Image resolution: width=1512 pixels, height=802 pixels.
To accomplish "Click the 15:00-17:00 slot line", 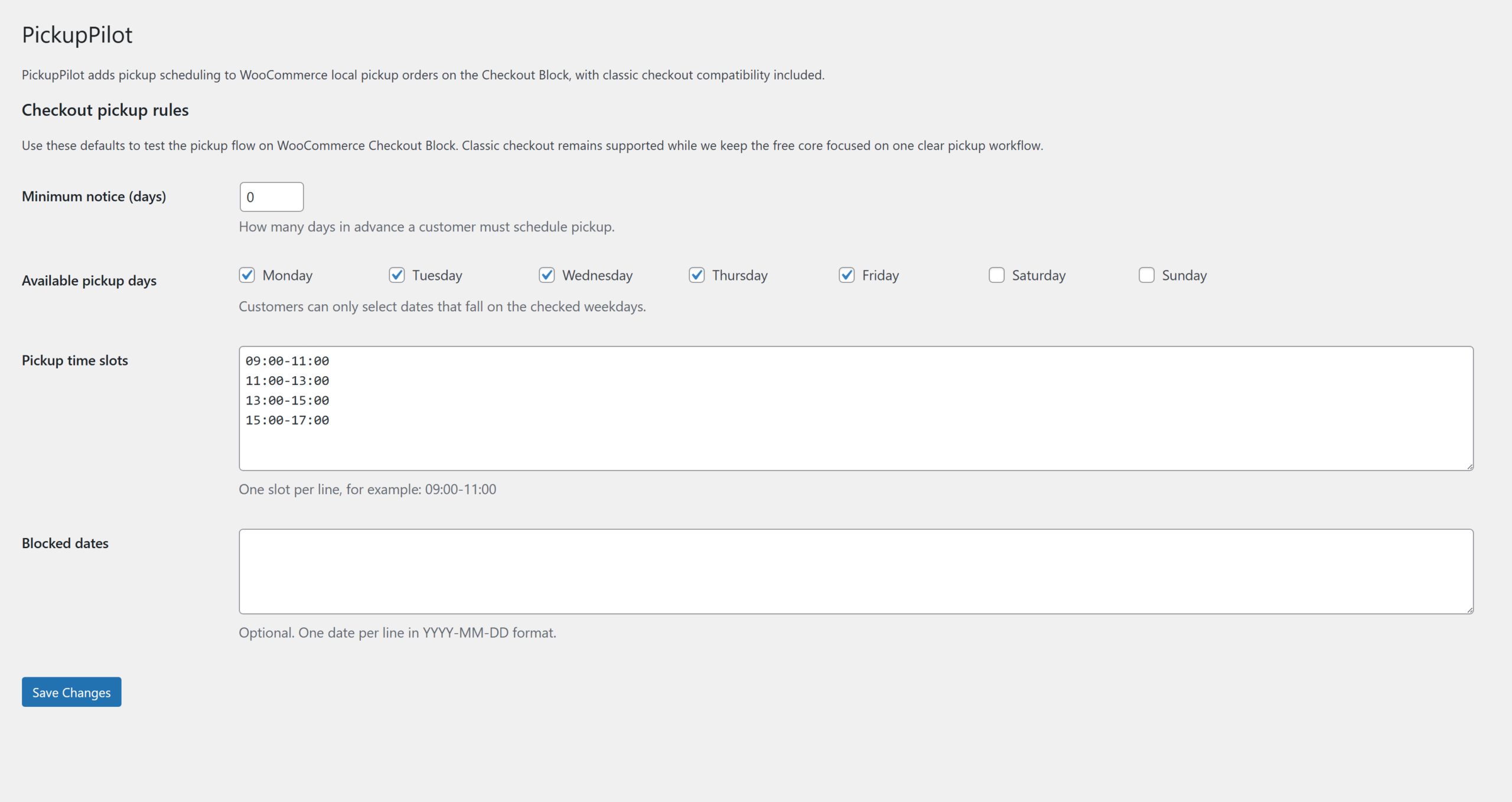I will click(288, 420).
